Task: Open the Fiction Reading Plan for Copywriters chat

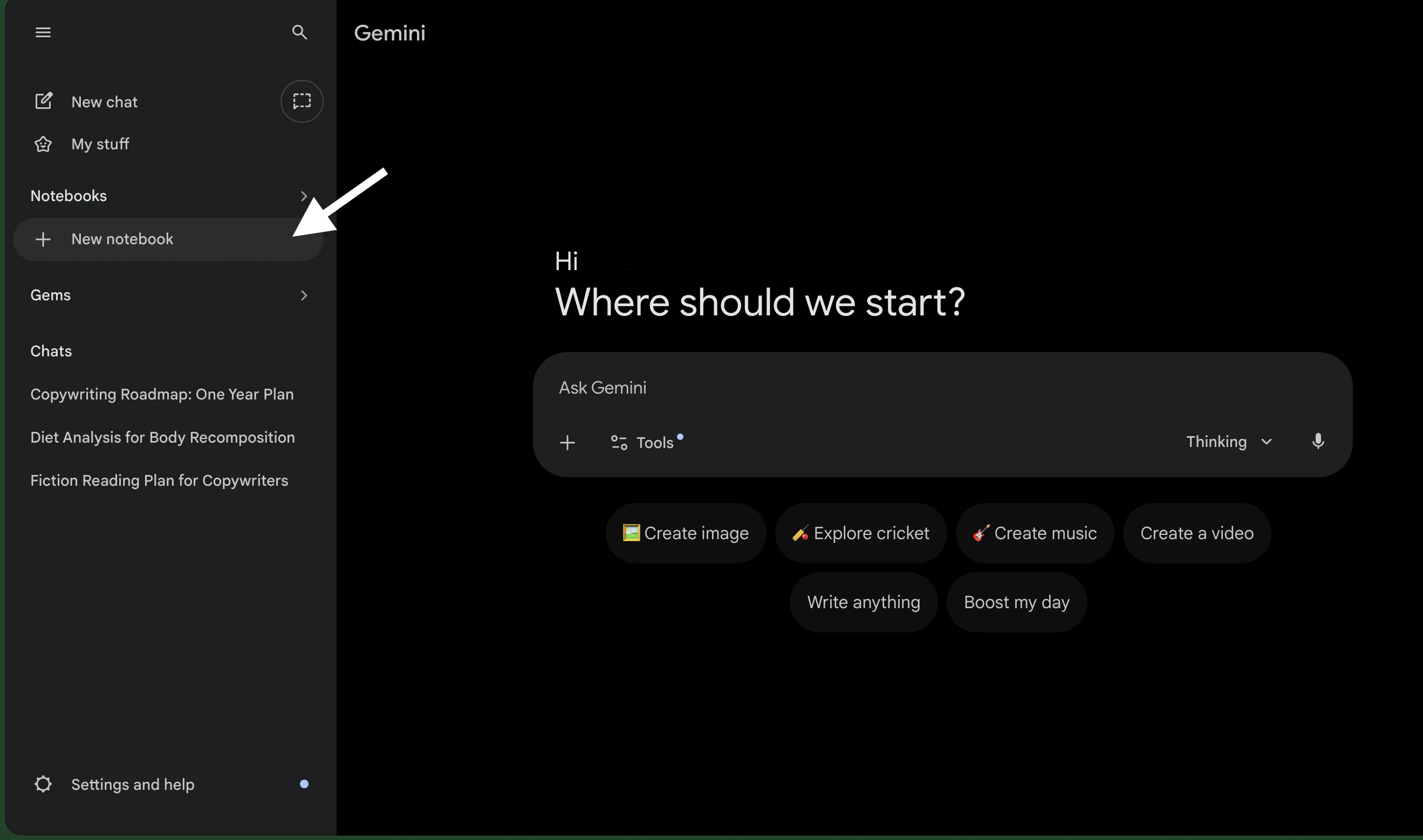Action: click(159, 480)
